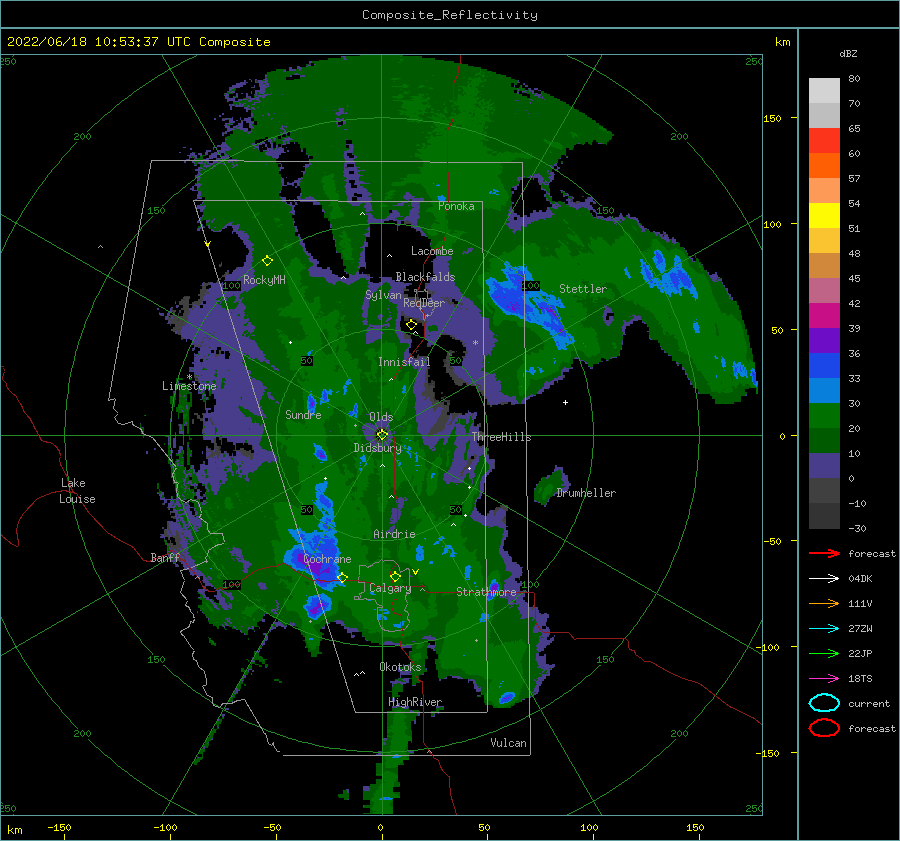Click the magenta 18TS arrow icon
The image size is (900, 841).
click(x=824, y=678)
